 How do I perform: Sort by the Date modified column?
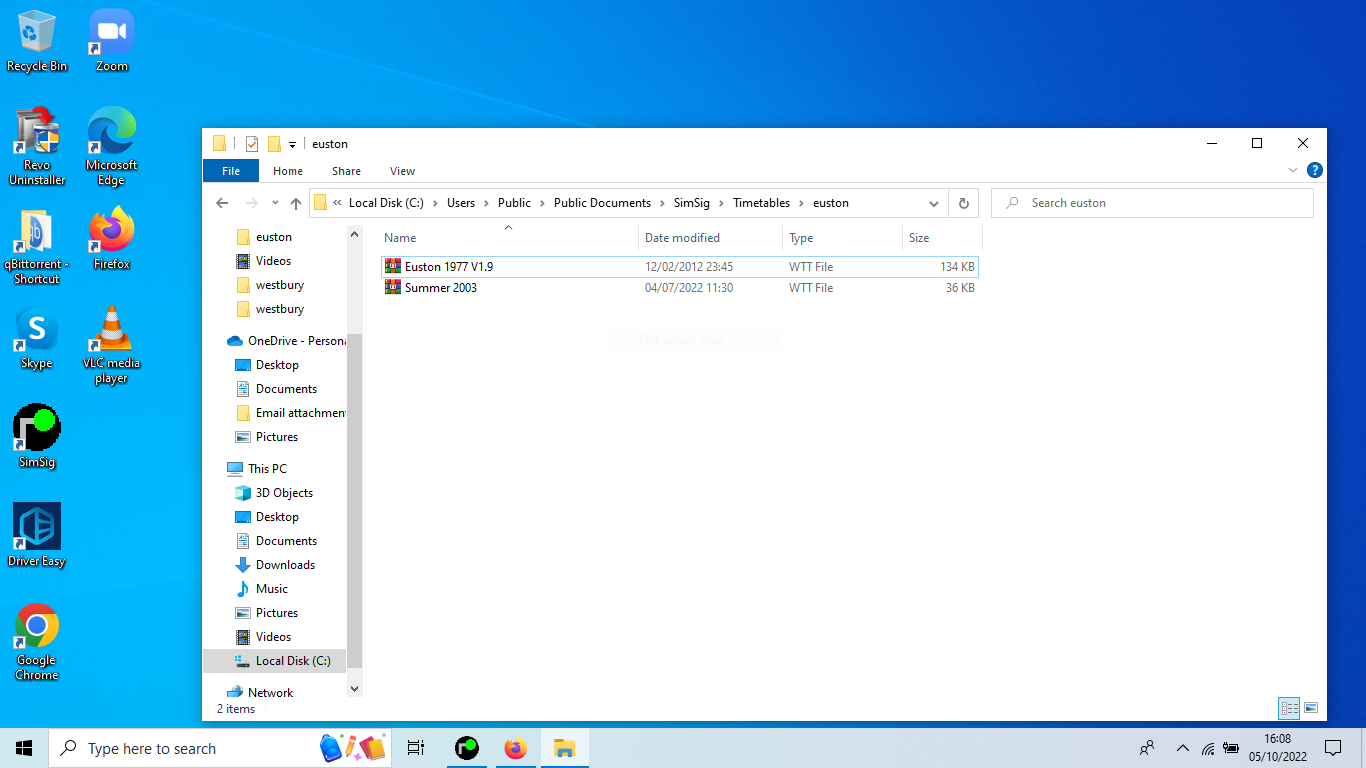tap(710, 238)
